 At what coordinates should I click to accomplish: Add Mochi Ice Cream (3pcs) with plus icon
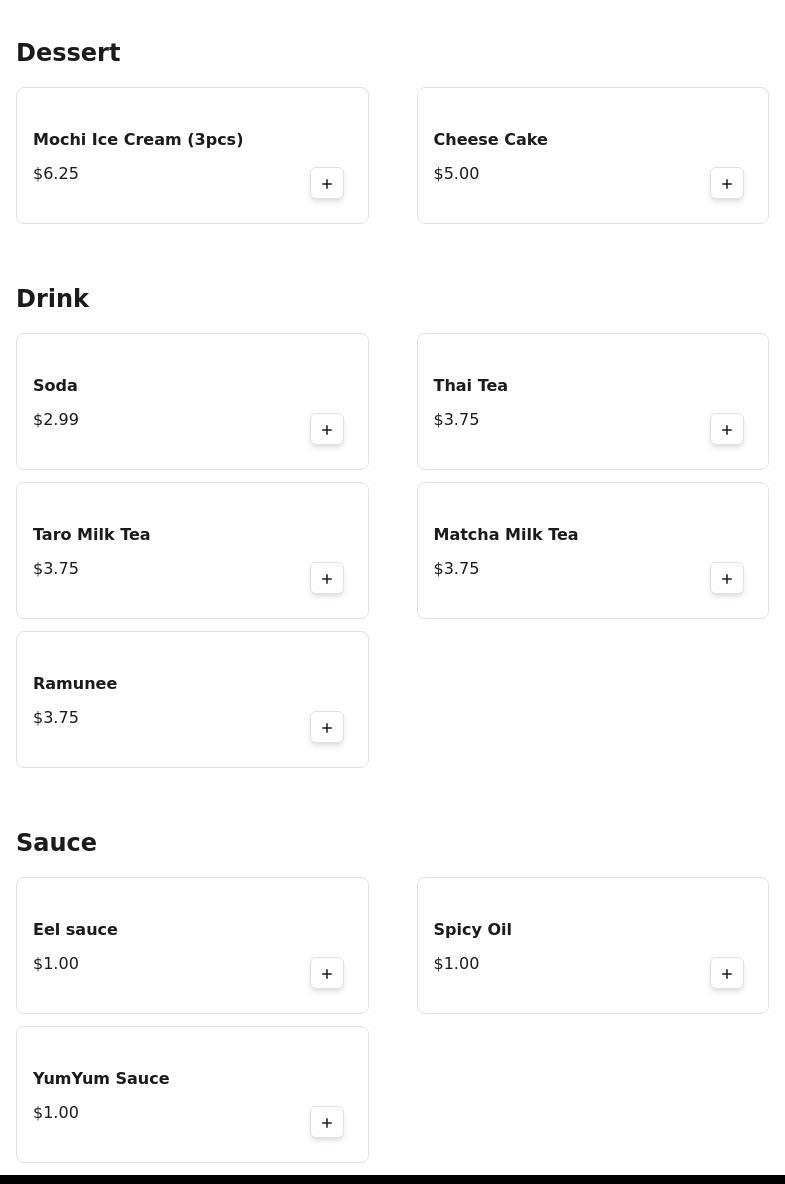[x=327, y=183]
